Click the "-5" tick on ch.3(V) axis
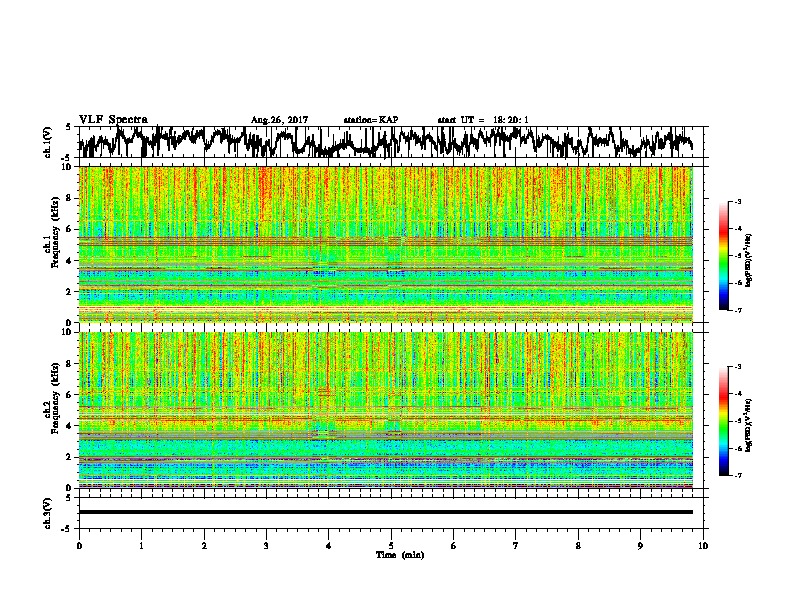The height and width of the screenshot is (612, 792). click(67, 529)
